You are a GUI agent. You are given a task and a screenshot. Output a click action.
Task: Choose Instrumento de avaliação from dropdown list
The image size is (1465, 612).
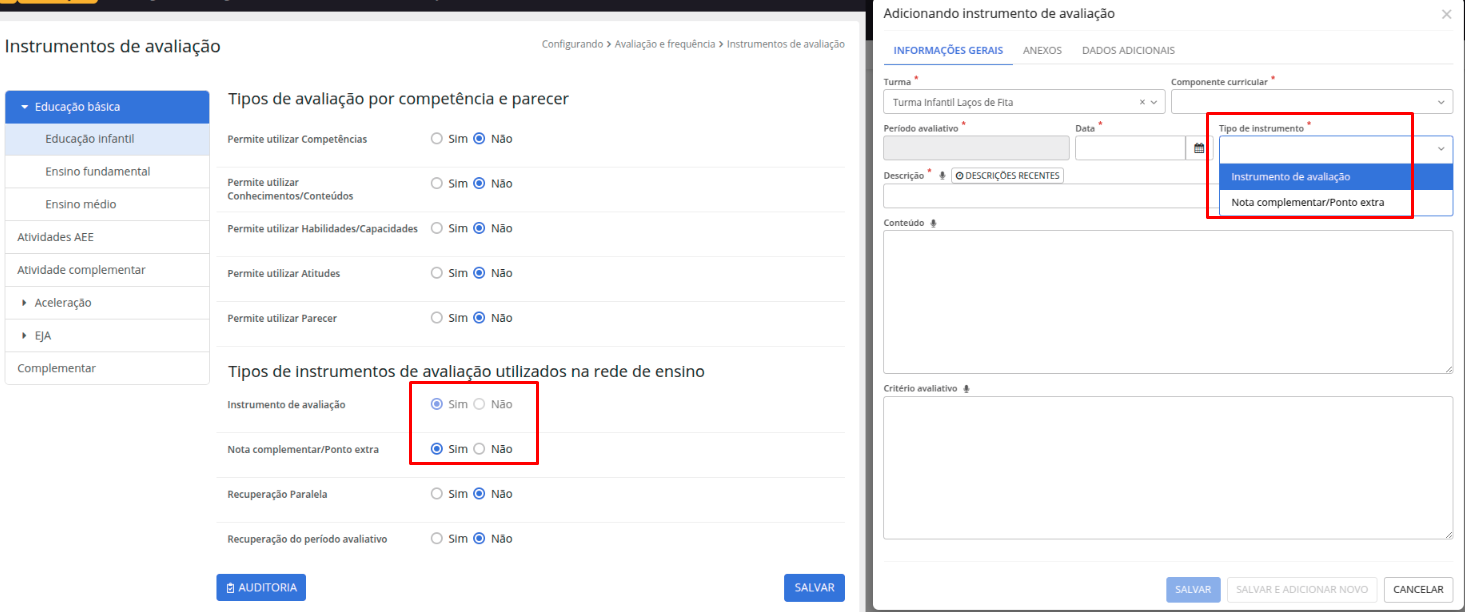pyautogui.click(x=1335, y=176)
